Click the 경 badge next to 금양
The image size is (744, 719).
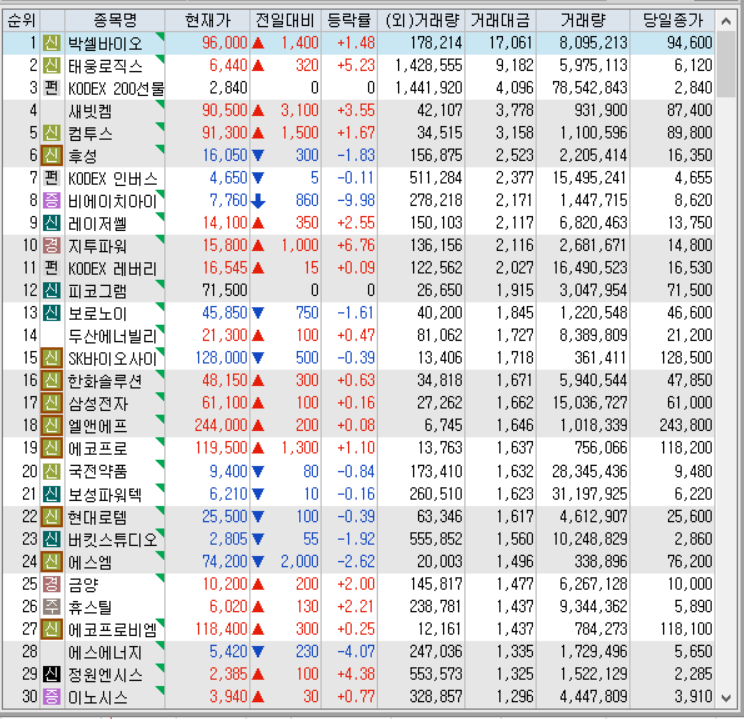pos(52,584)
